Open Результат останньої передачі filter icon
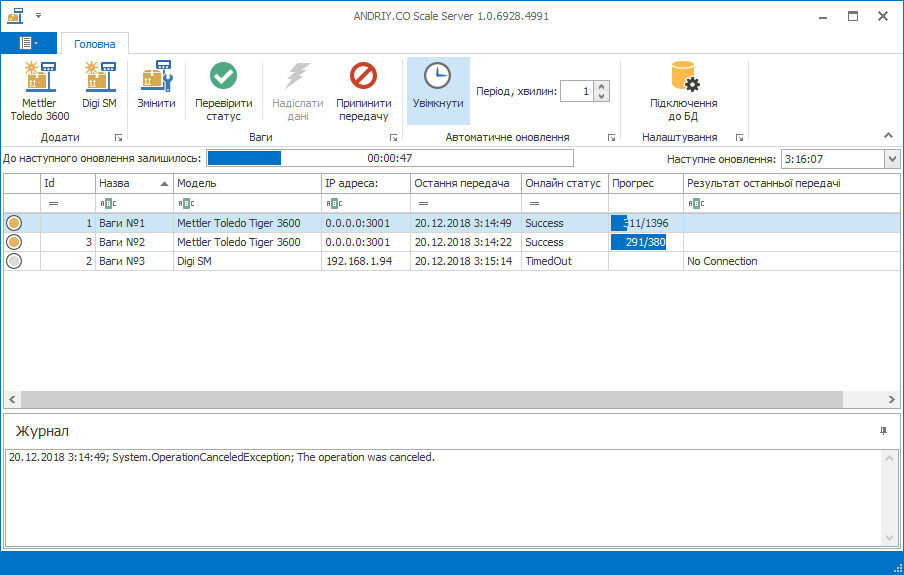Image resolution: width=904 pixels, height=575 pixels. (x=696, y=204)
